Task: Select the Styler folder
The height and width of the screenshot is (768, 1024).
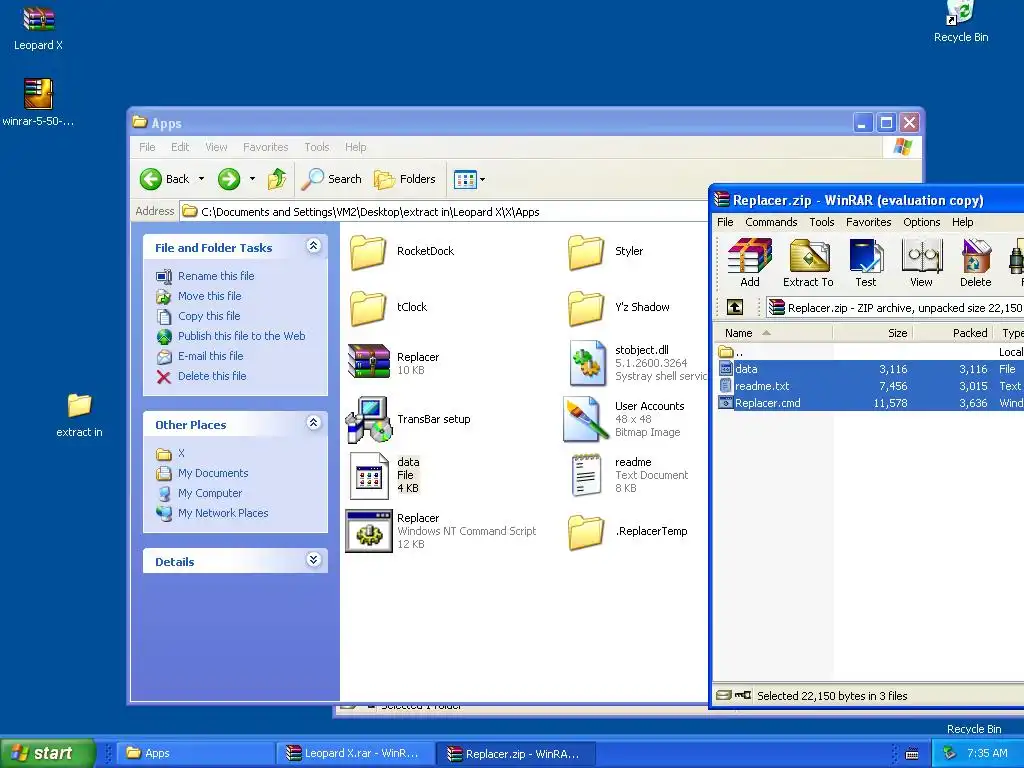Action: [605, 251]
